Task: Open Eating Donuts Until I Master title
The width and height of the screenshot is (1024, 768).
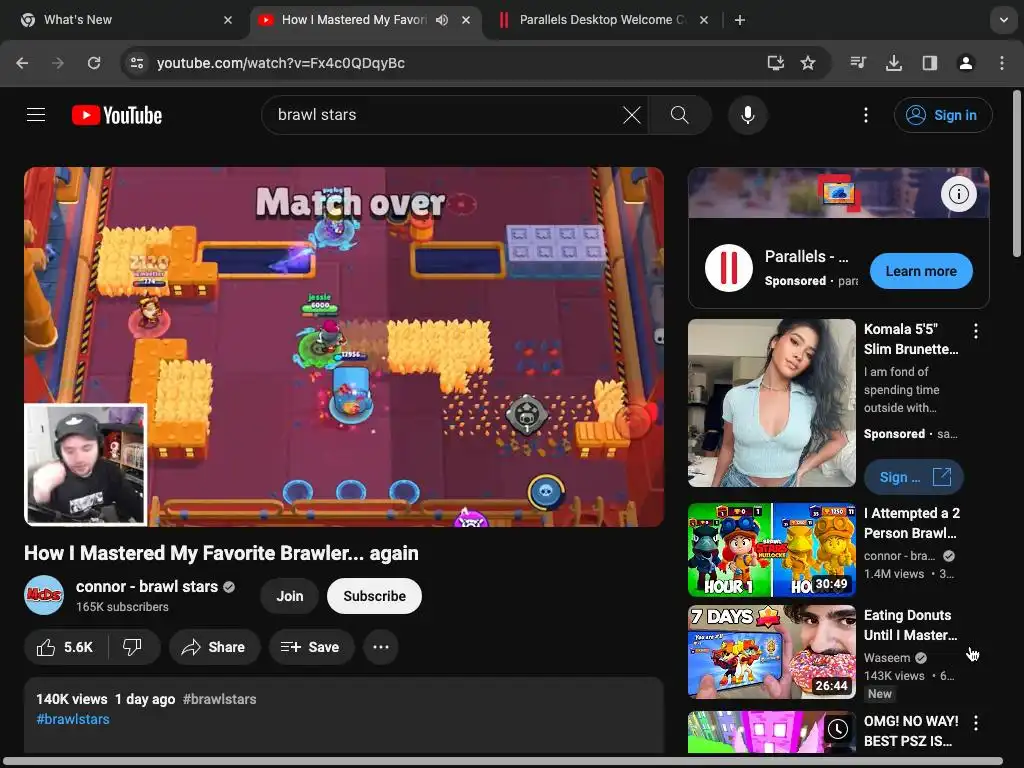Action: [910, 625]
